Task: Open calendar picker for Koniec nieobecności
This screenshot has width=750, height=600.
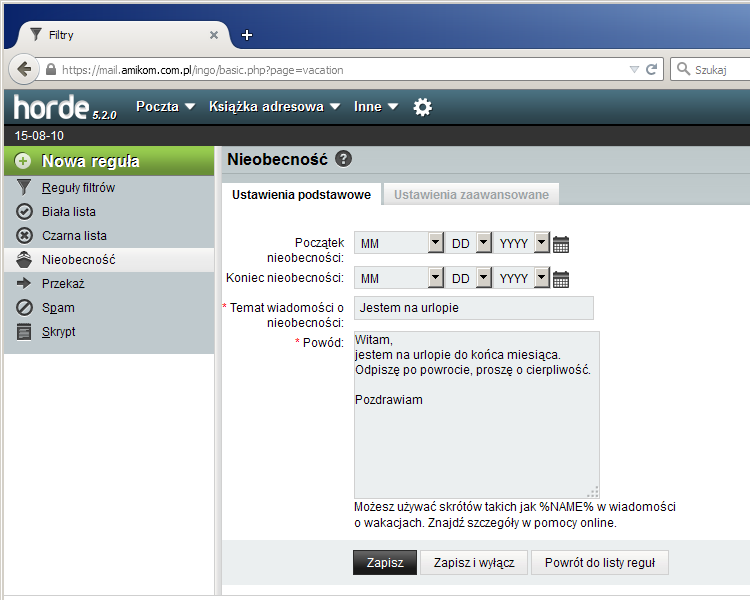Action: click(561, 279)
